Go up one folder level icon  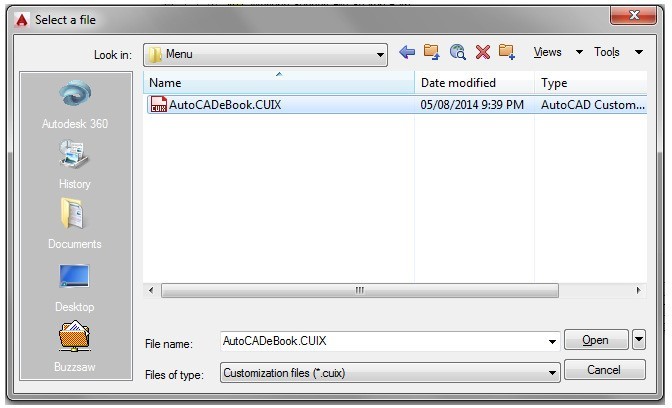click(432, 52)
